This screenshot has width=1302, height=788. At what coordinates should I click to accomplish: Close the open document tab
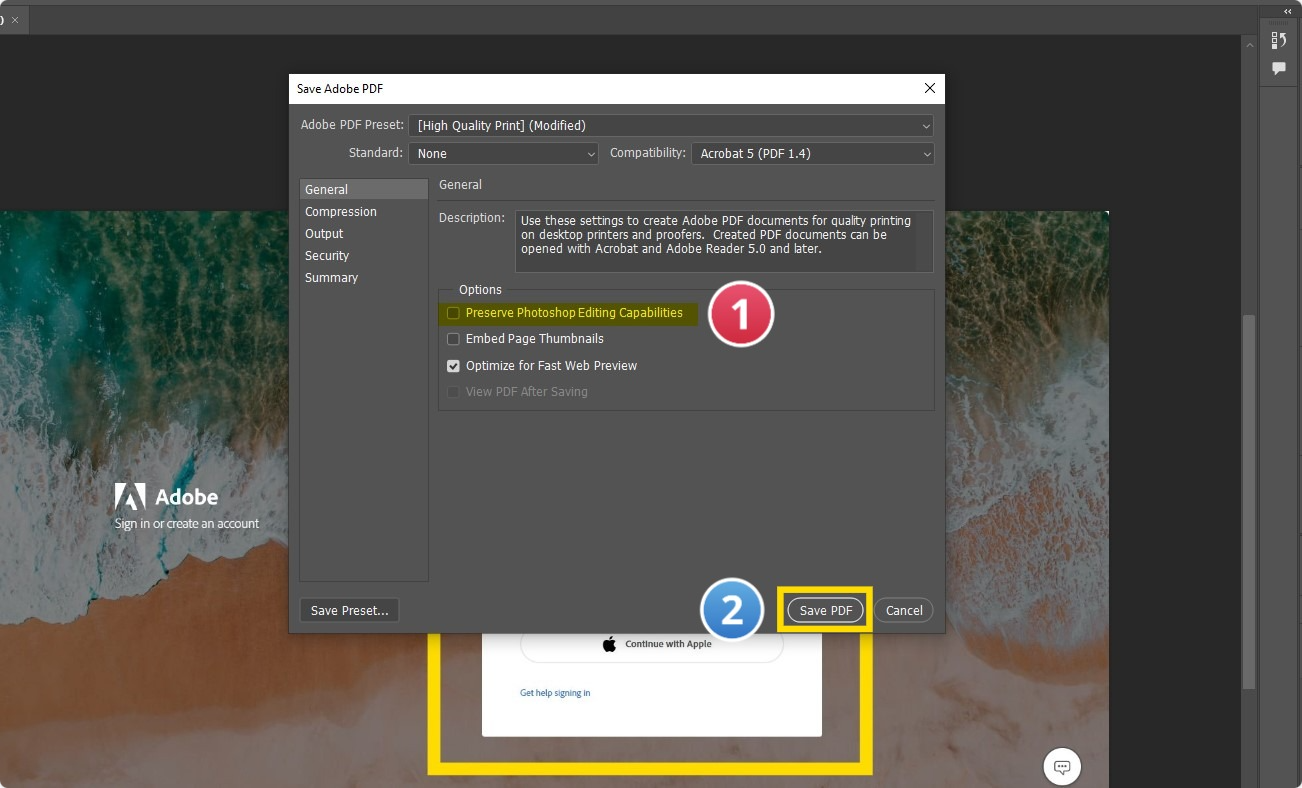pos(15,20)
